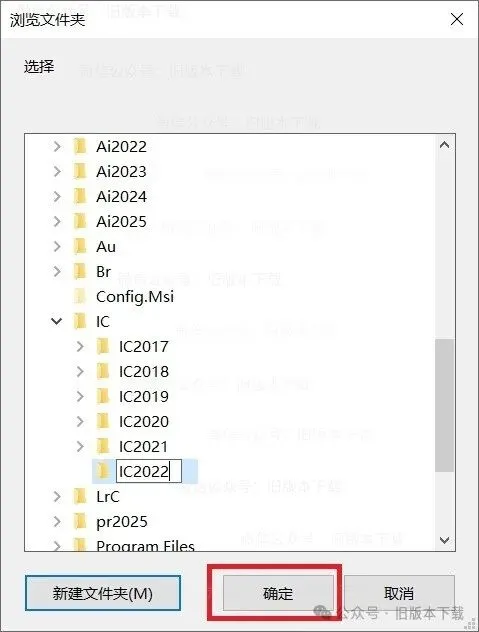The image size is (479, 632).
Task: Collapse the IC folder tree
Action: click(x=57, y=321)
